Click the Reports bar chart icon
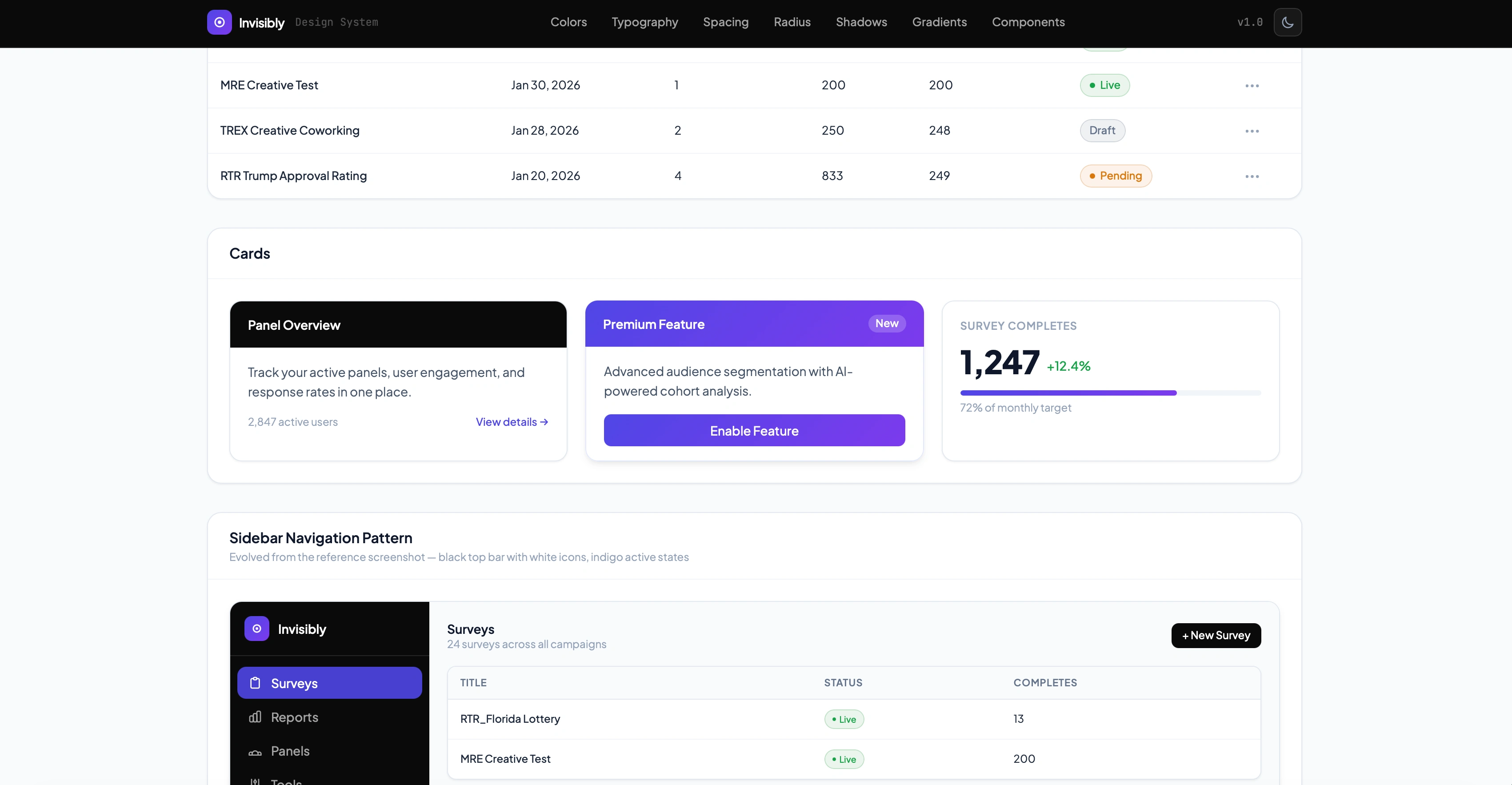The image size is (1512, 785). click(255, 717)
